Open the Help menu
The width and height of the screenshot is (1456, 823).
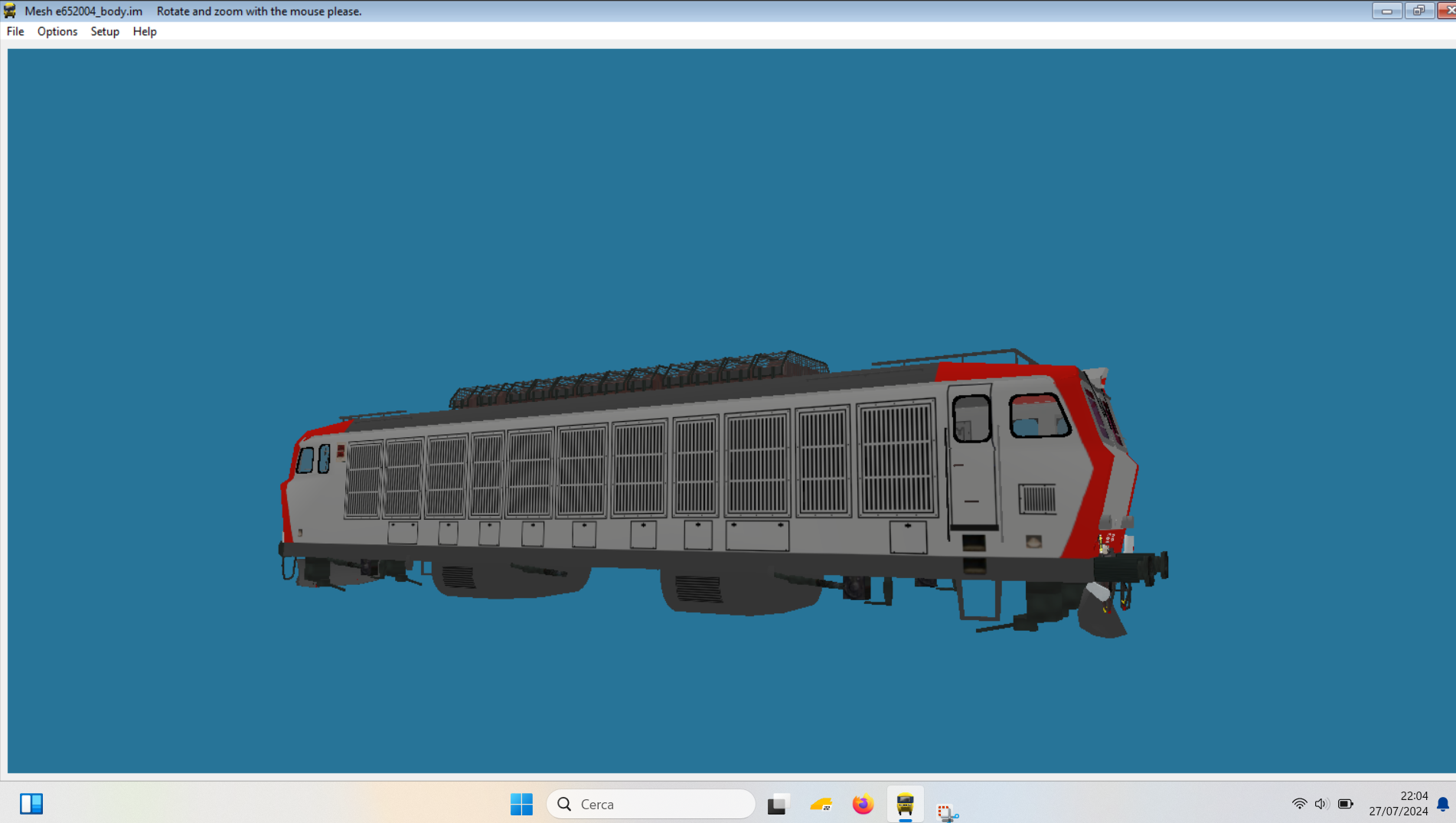145,31
